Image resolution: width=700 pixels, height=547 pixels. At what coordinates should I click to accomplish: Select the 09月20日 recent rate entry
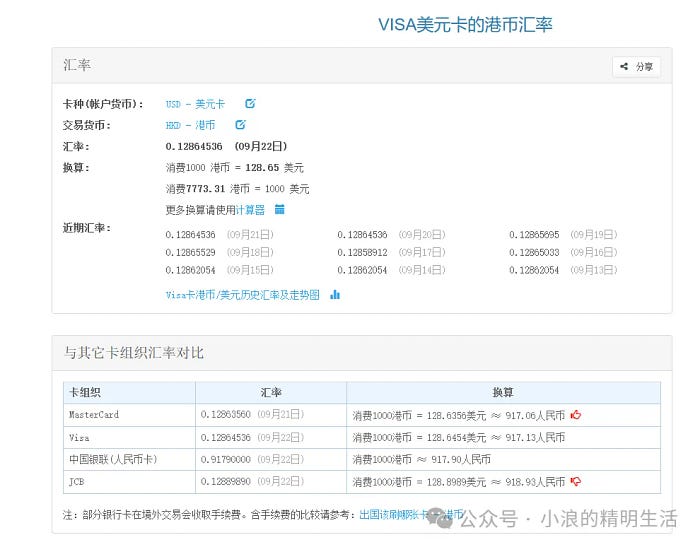click(391, 235)
